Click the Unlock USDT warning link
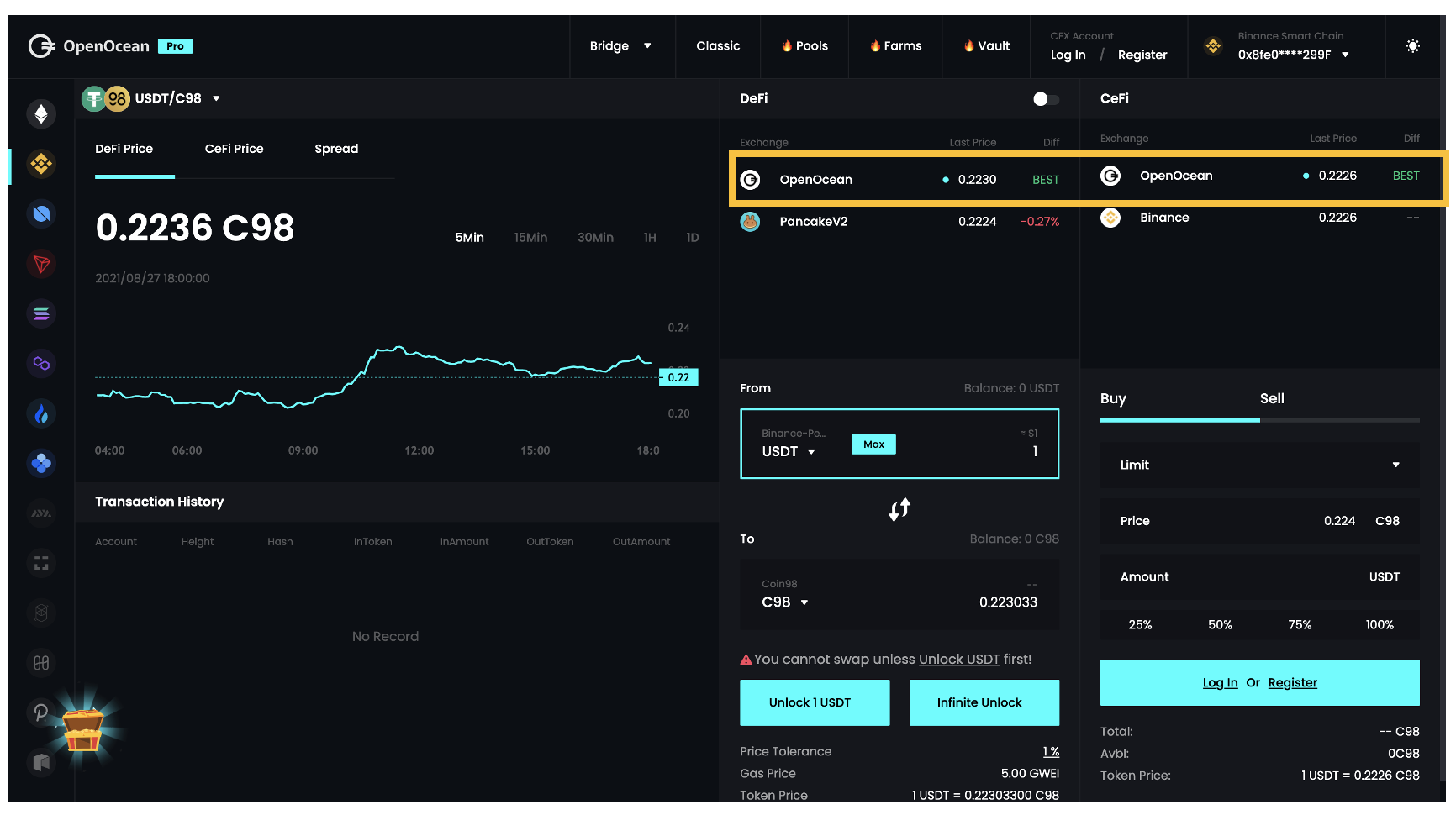Image resolution: width=1456 pixels, height=815 pixels. click(x=959, y=660)
